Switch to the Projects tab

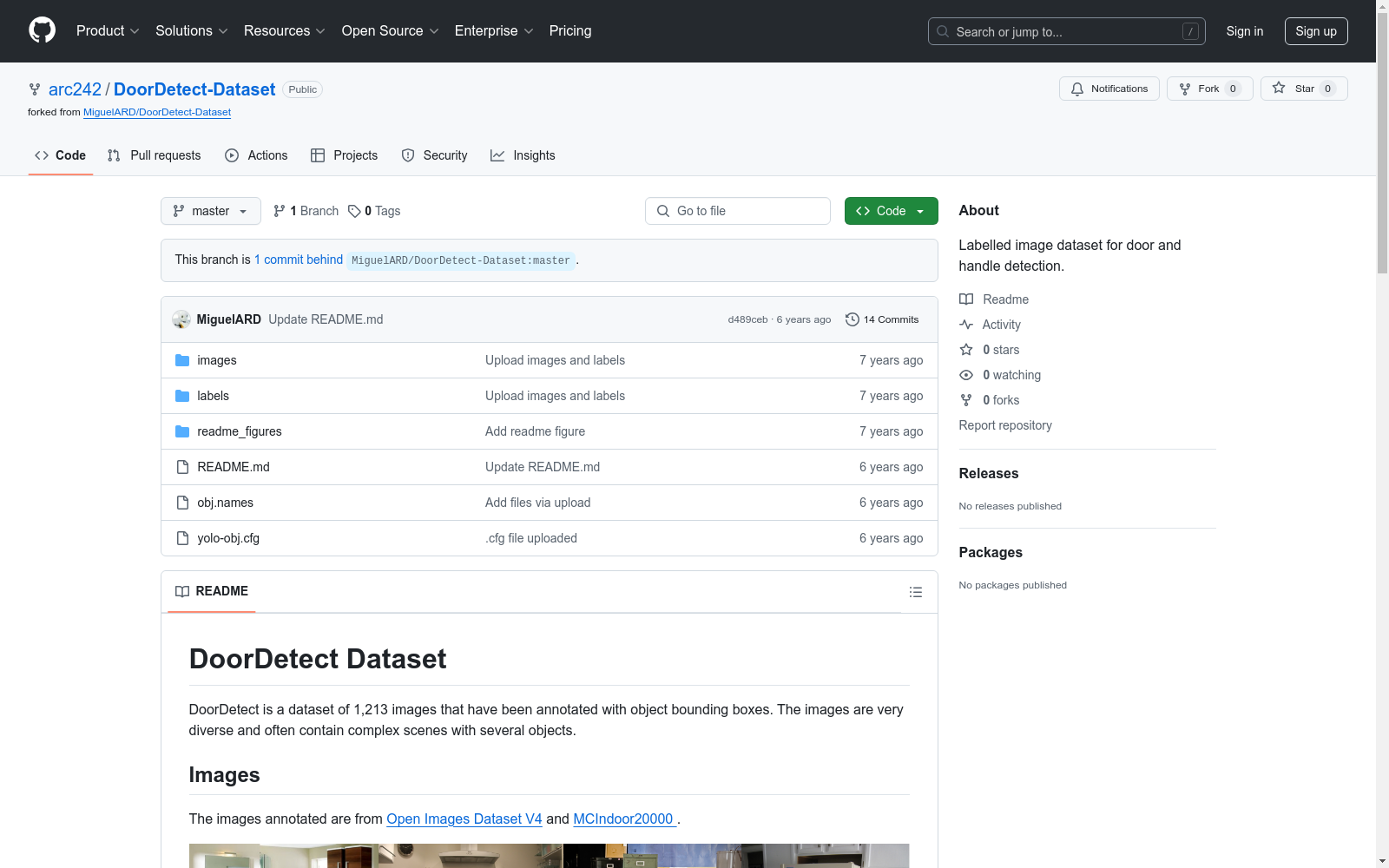click(x=345, y=155)
